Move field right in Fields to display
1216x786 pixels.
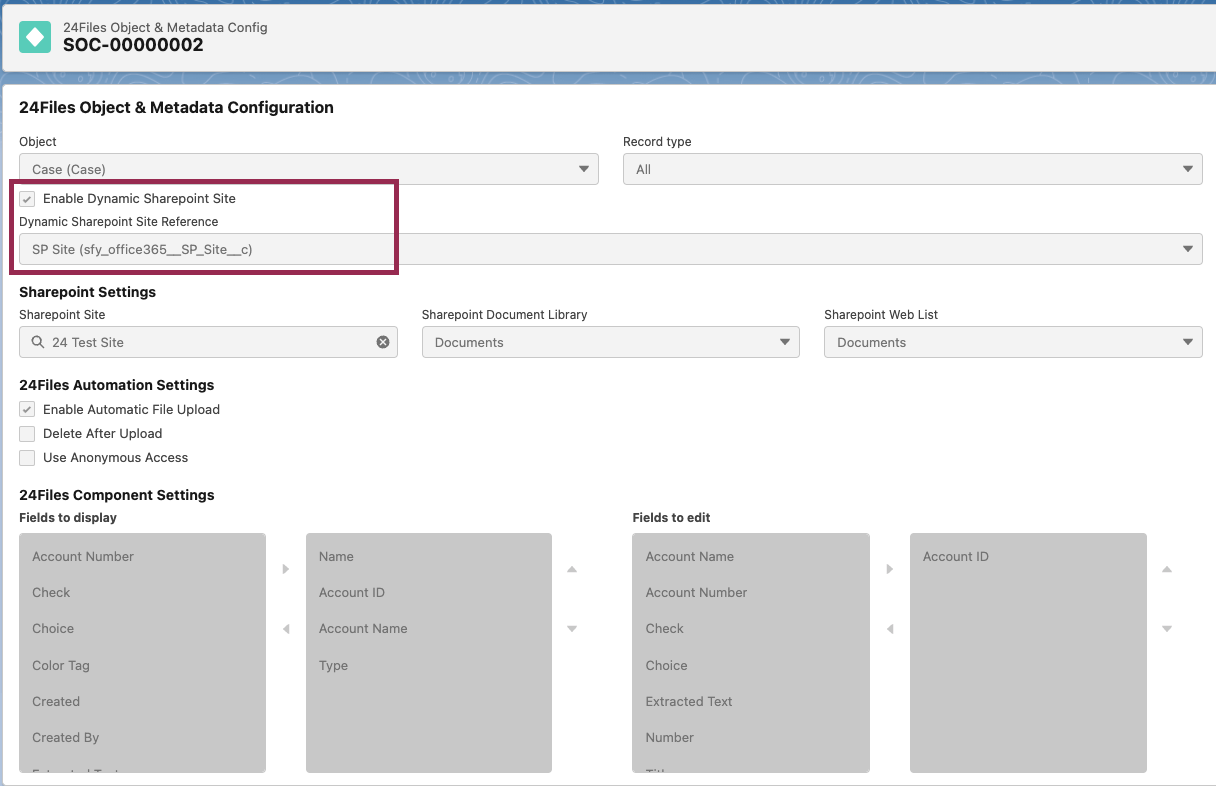point(286,569)
